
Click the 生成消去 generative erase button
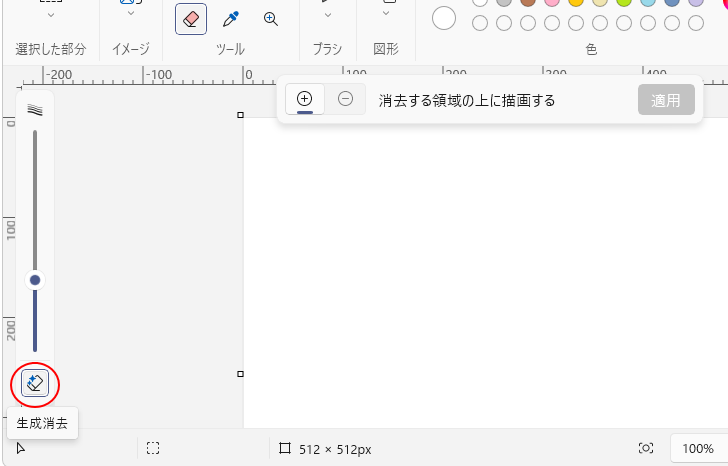pyautogui.click(x=35, y=383)
